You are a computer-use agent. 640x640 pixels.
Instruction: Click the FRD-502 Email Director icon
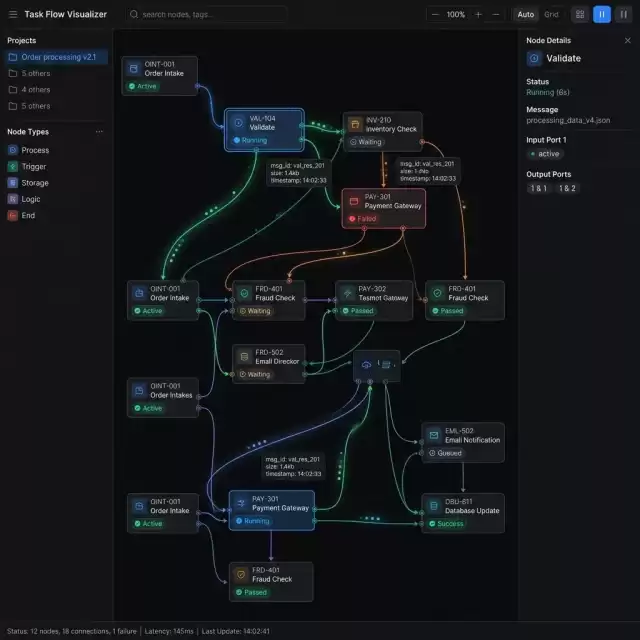click(244, 357)
